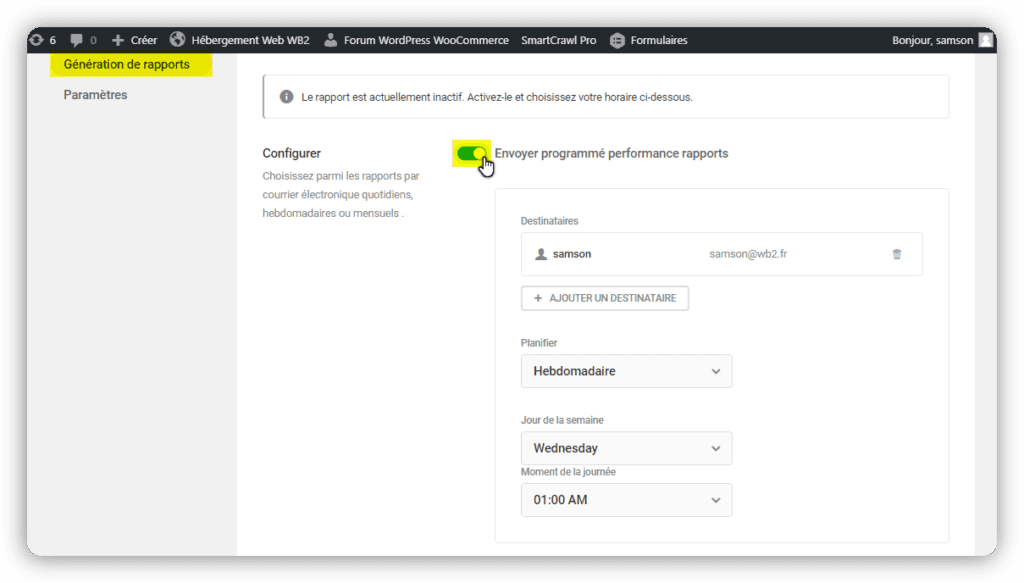
Task: Toggle Envoyer programmé performance rapports switch
Action: (470, 153)
